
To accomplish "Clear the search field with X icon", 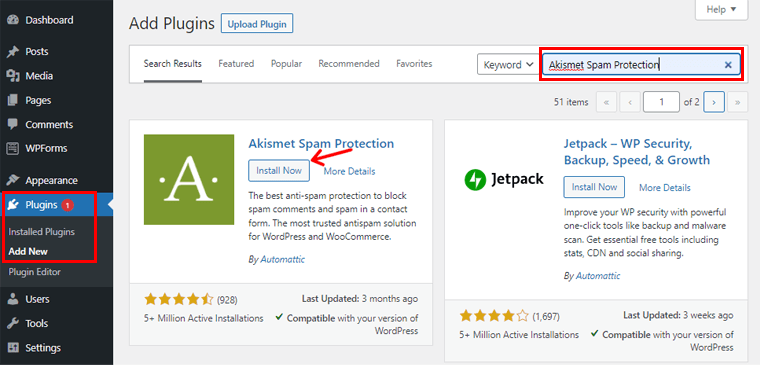I will (x=728, y=65).
